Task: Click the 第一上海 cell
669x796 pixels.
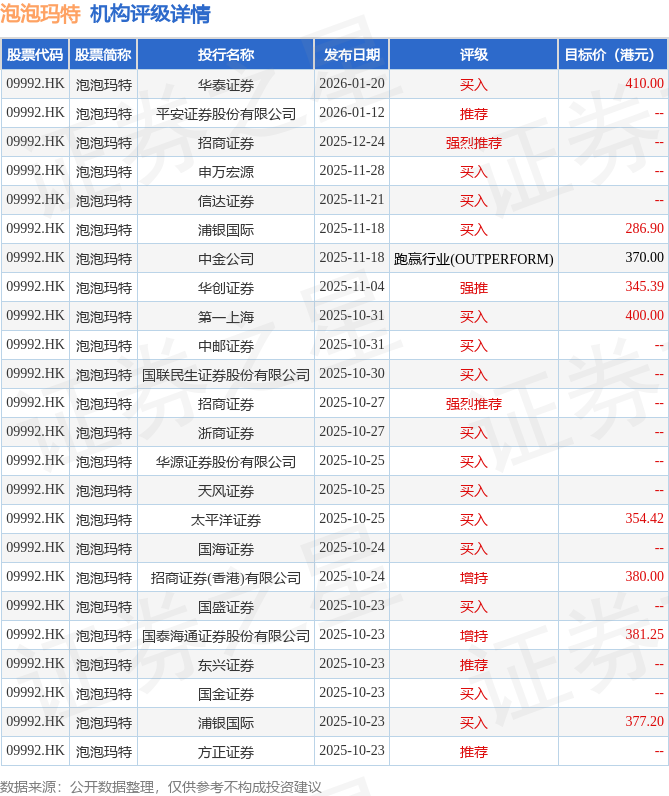Action: tap(226, 316)
